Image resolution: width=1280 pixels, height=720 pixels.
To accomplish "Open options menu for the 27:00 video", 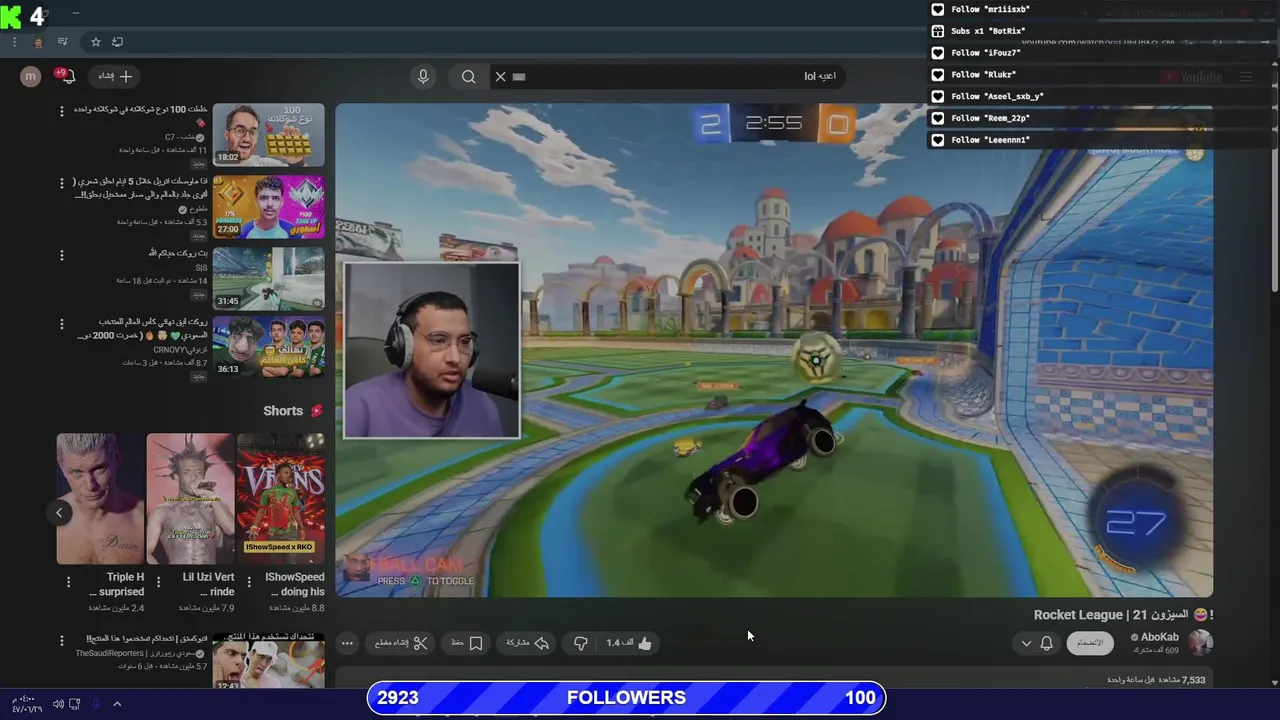I will pos(62,183).
